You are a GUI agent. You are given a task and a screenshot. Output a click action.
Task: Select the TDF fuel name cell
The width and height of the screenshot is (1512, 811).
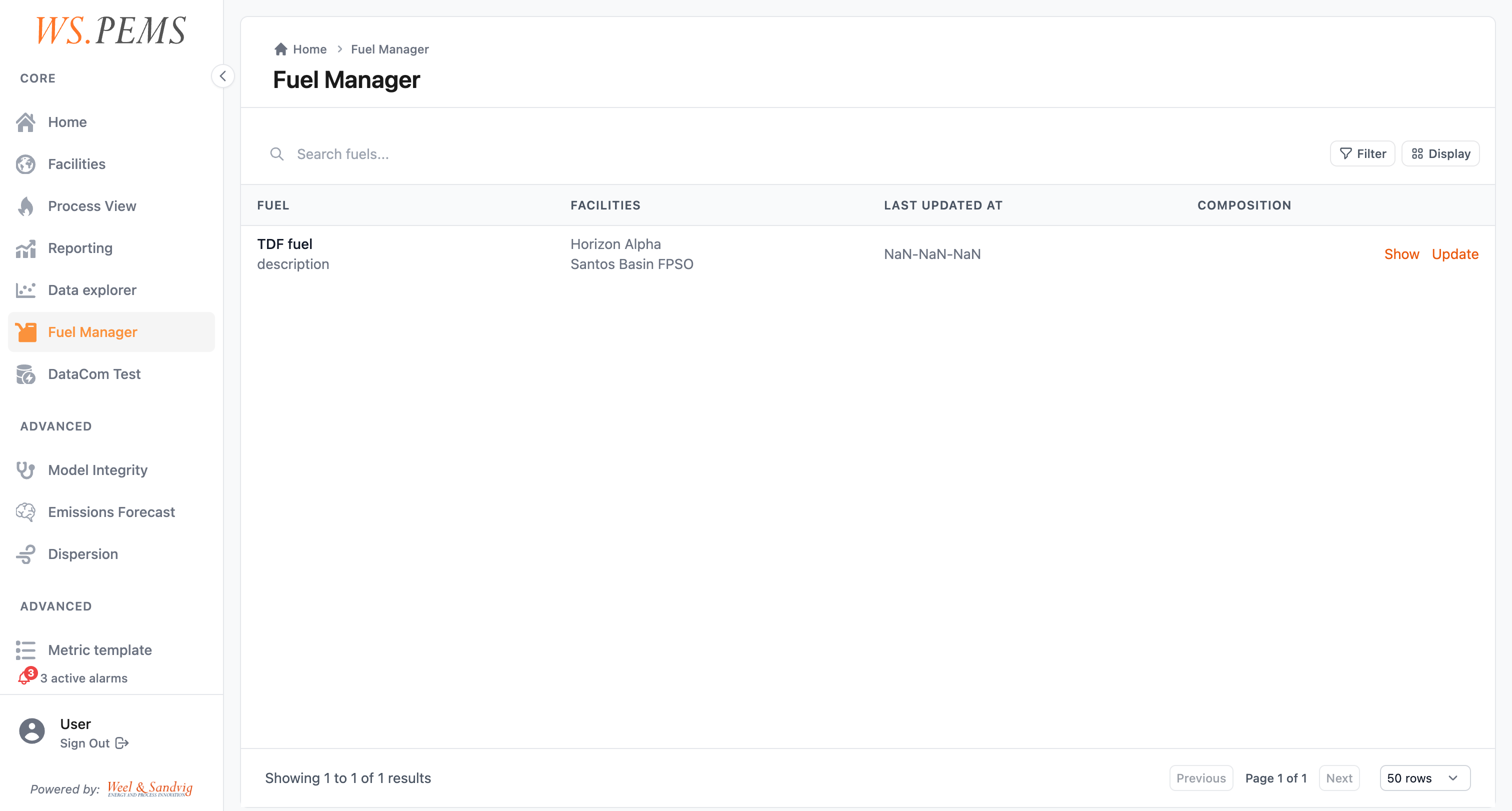[x=284, y=244]
